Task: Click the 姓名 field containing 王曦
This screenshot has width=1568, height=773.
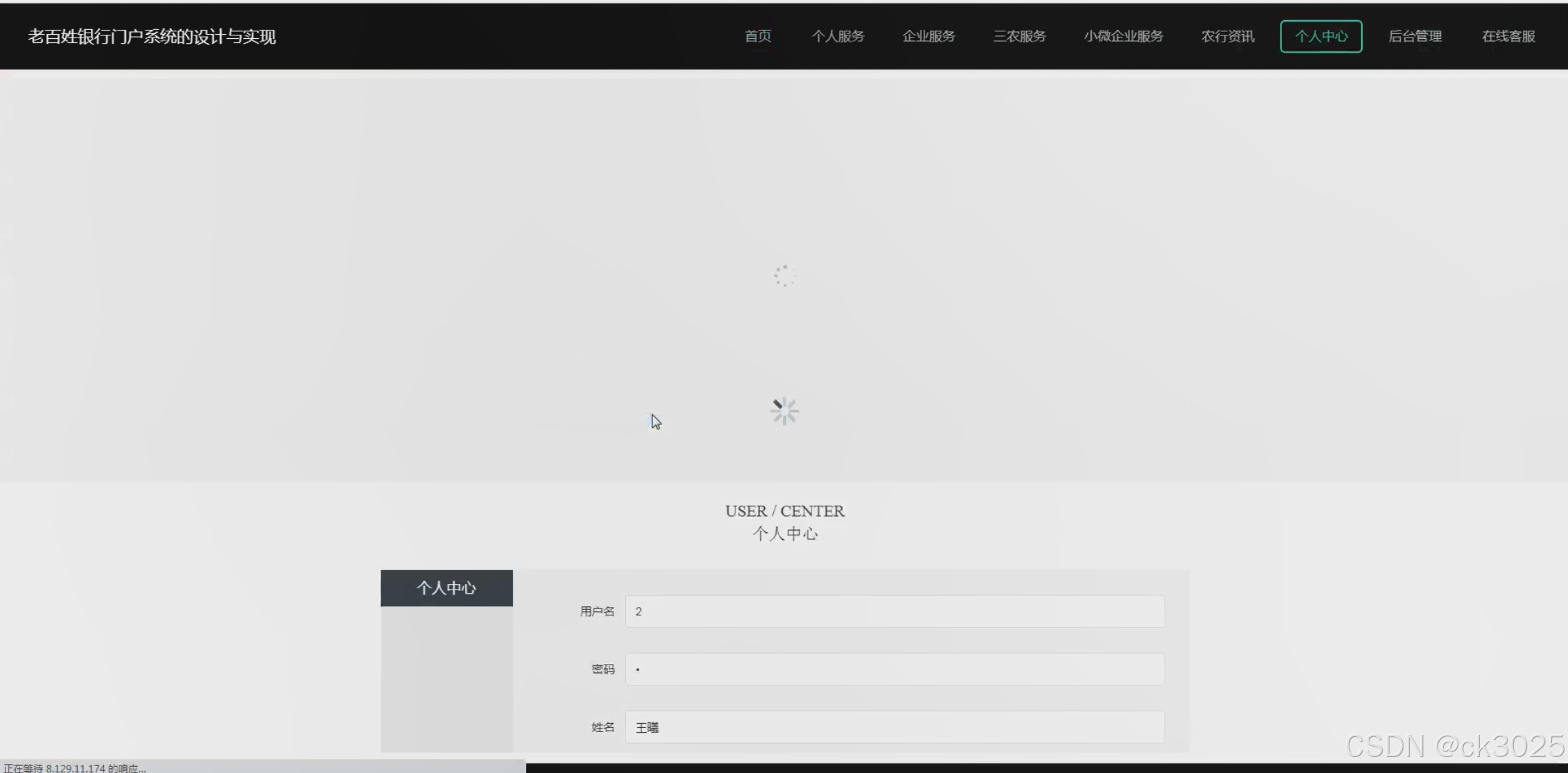Action: coord(894,727)
